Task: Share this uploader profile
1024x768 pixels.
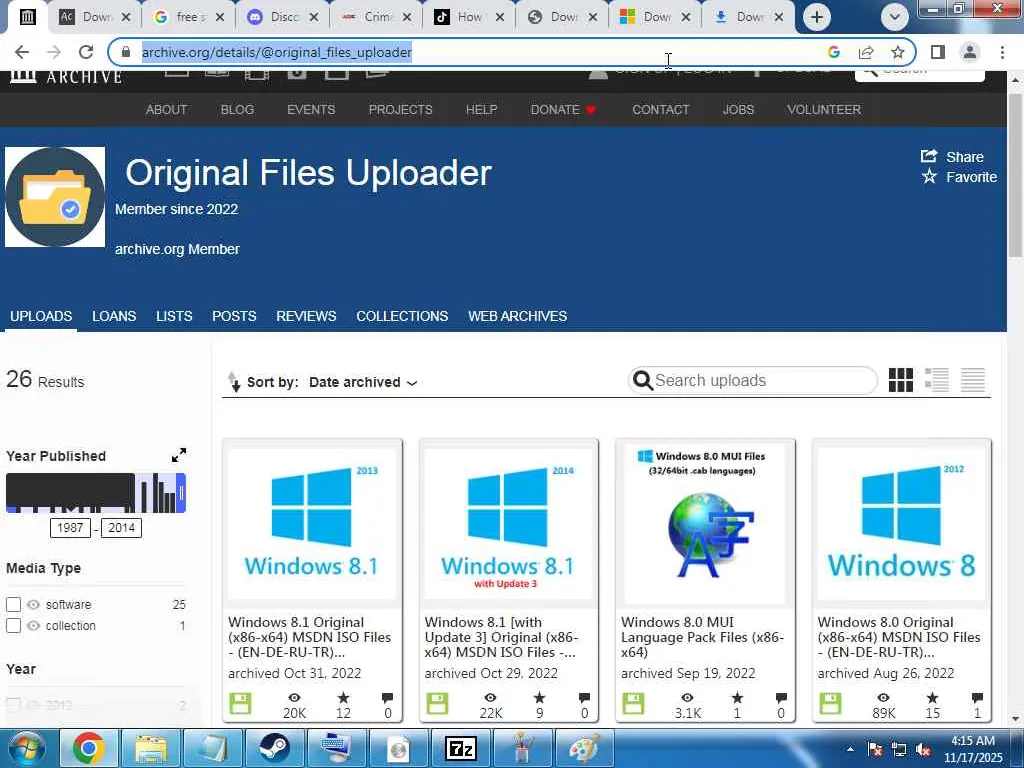Action: [x=952, y=157]
